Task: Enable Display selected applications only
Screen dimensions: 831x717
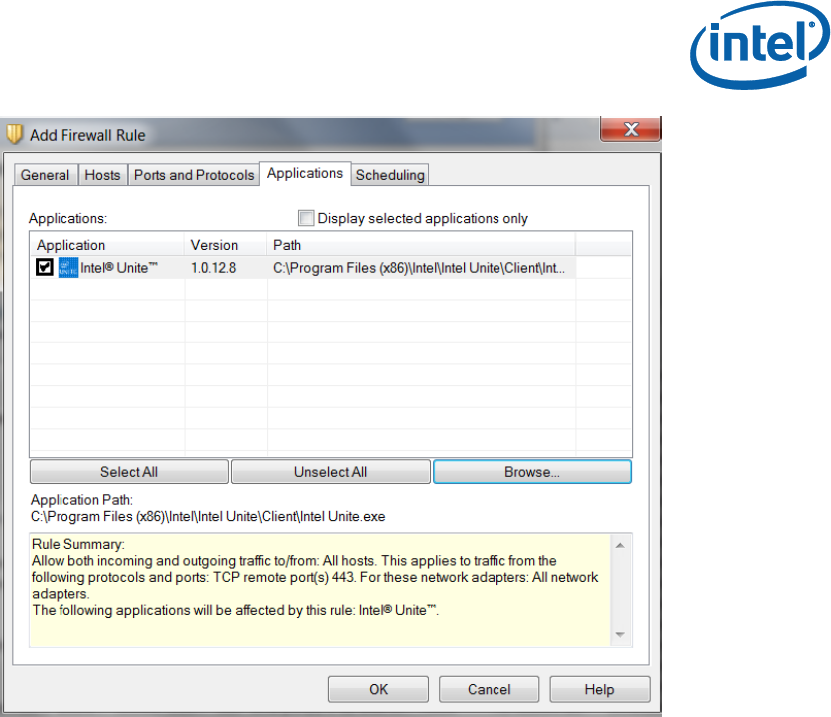Action: pos(306,218)
